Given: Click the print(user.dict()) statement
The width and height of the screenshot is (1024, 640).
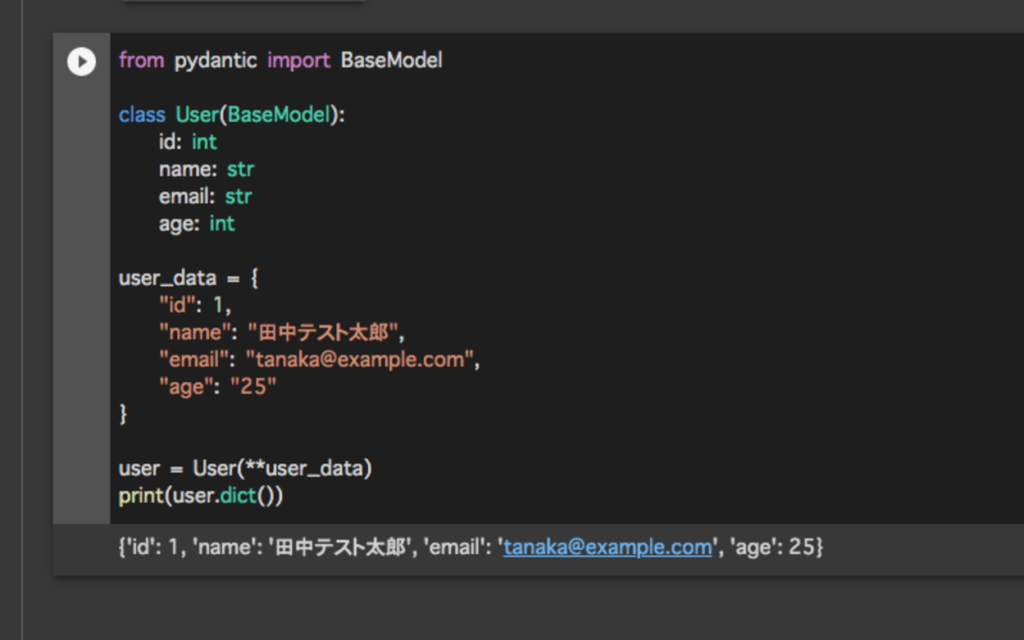Looking at the screenshot, I should click(201, 496).
